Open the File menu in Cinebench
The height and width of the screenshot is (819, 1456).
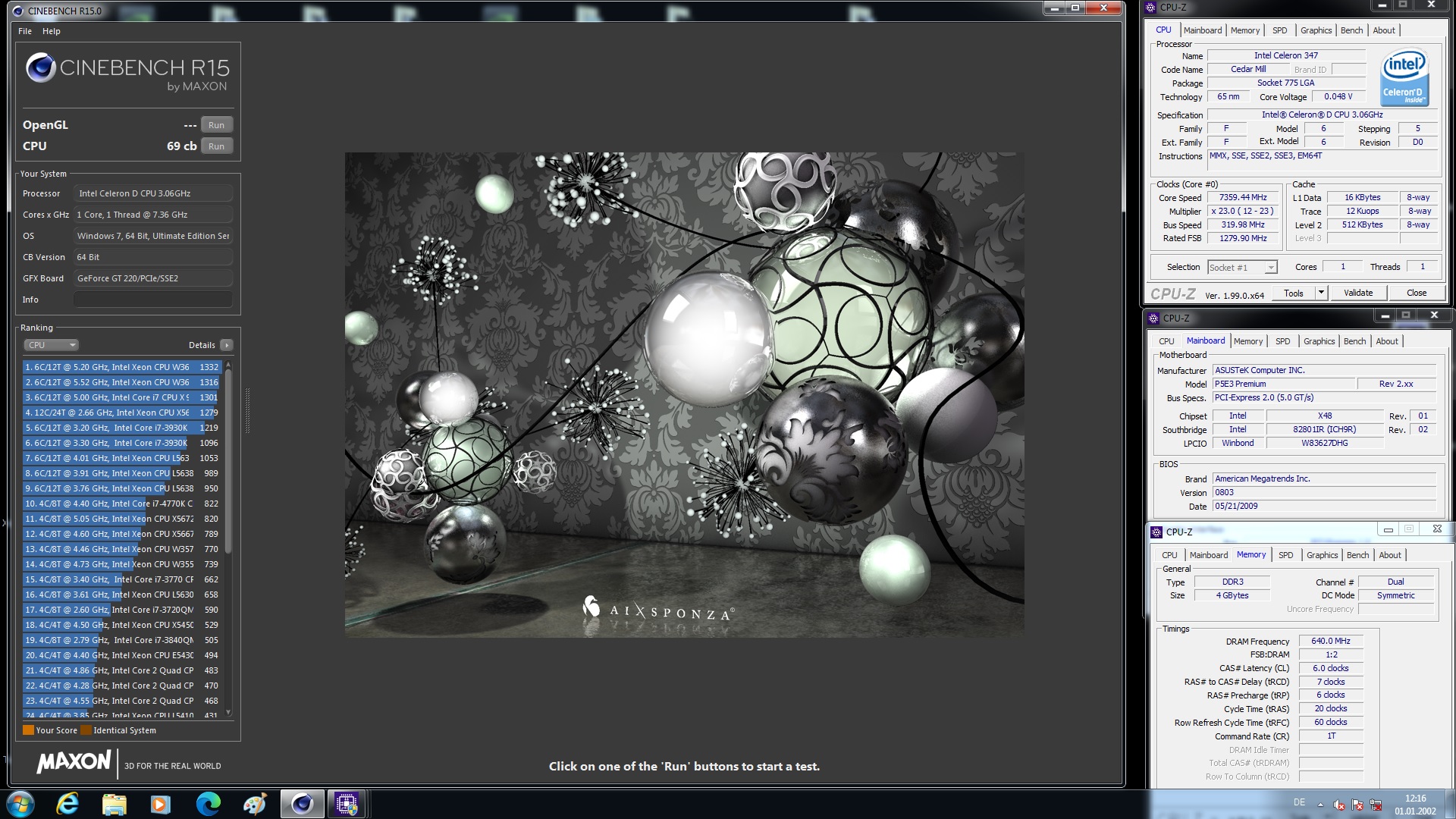click(25, 31)
